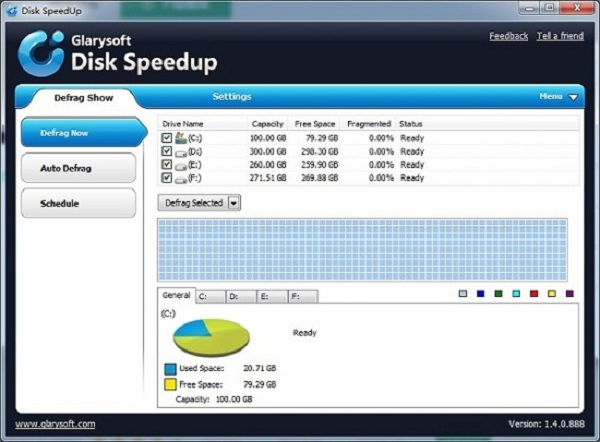Screen dimensions: 600x442
Task: Switch to the Defrag Show tab
Action: (x=83, y=98)
